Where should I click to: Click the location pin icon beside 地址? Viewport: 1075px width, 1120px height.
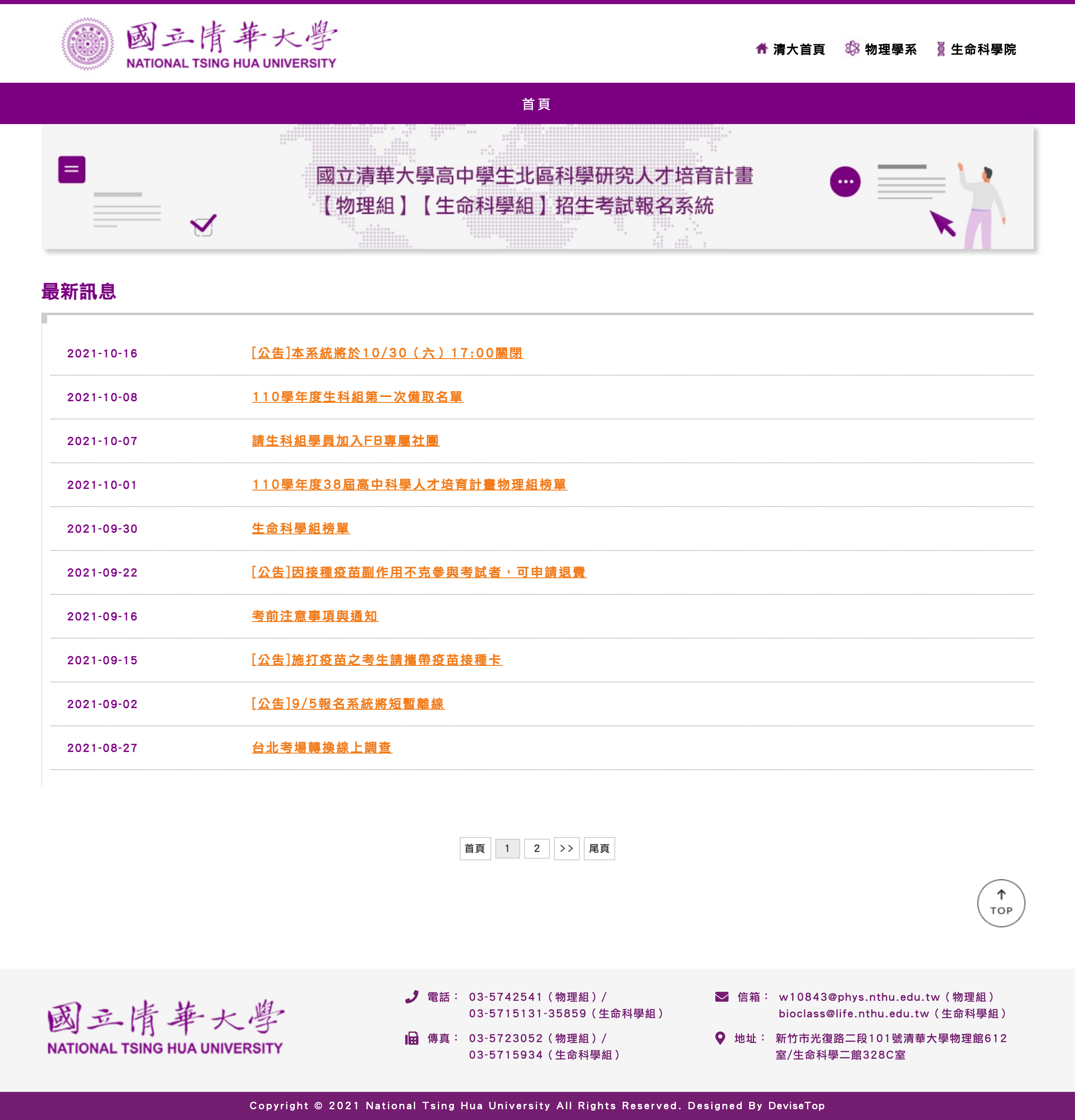tap(720, 1038)
